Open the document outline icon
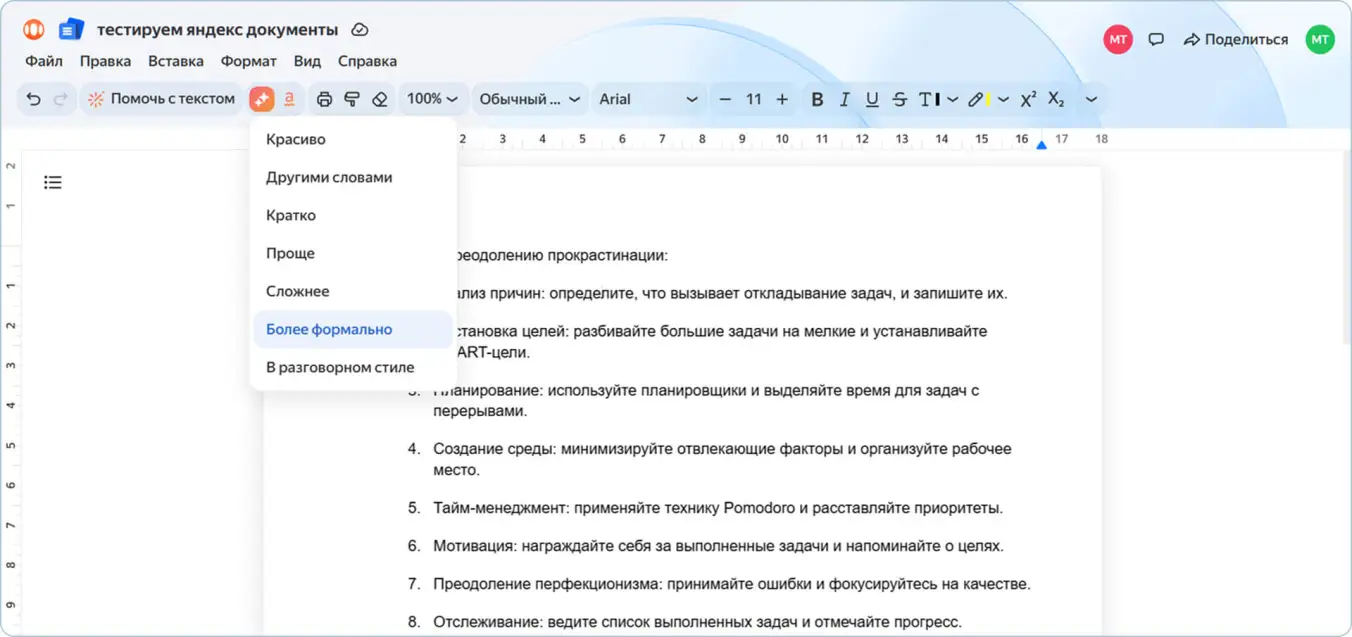1352x637 pixels. 52,181
